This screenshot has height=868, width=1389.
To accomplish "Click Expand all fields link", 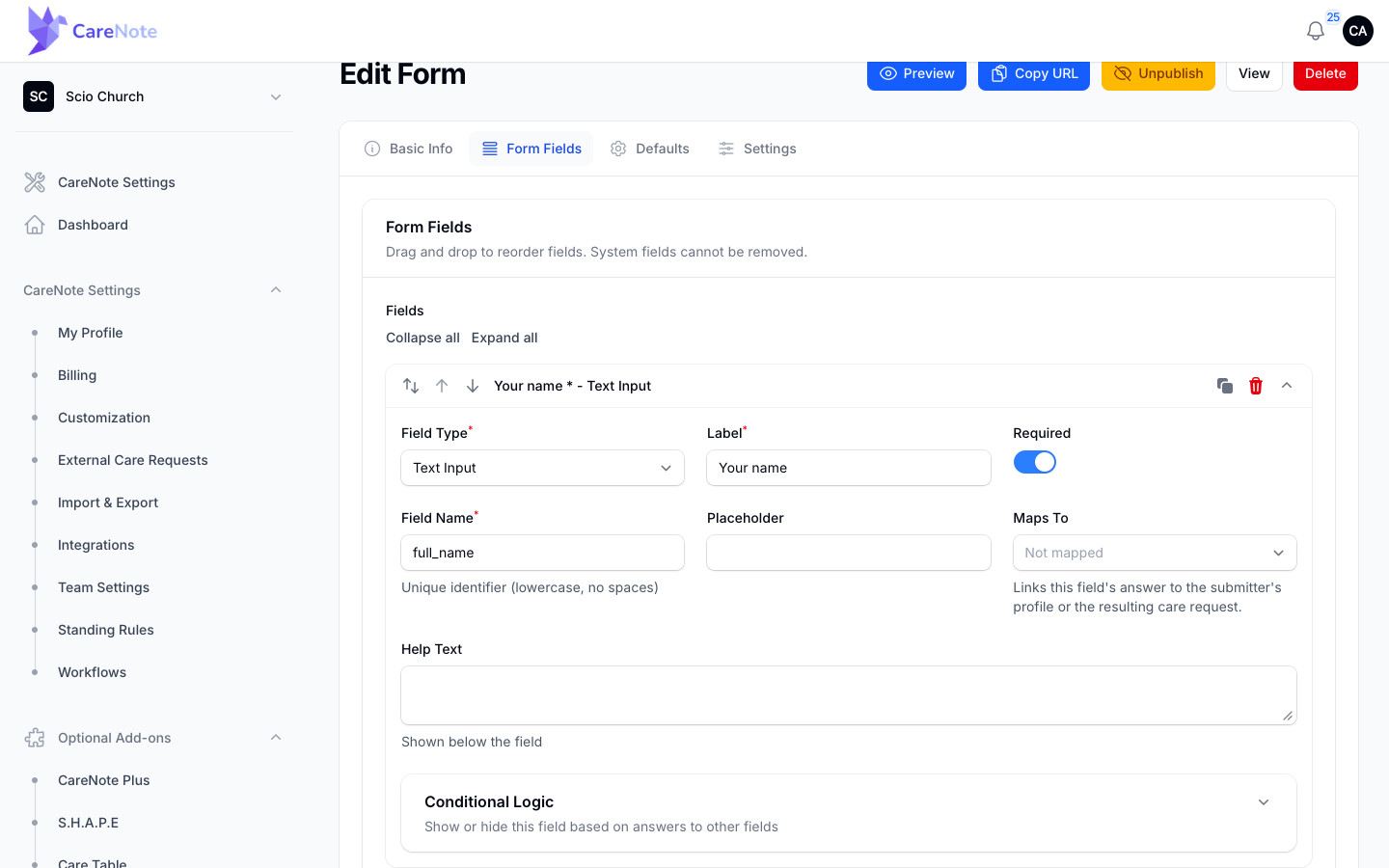I will (x=504, y=338).
